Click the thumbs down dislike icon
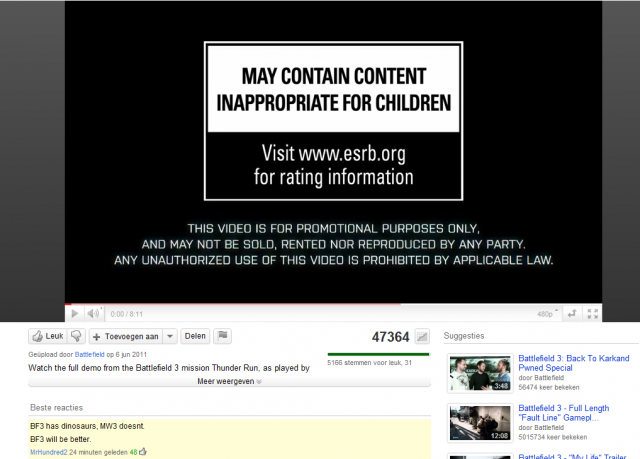Viewport: 640px width, 459px height. [76, 336]
